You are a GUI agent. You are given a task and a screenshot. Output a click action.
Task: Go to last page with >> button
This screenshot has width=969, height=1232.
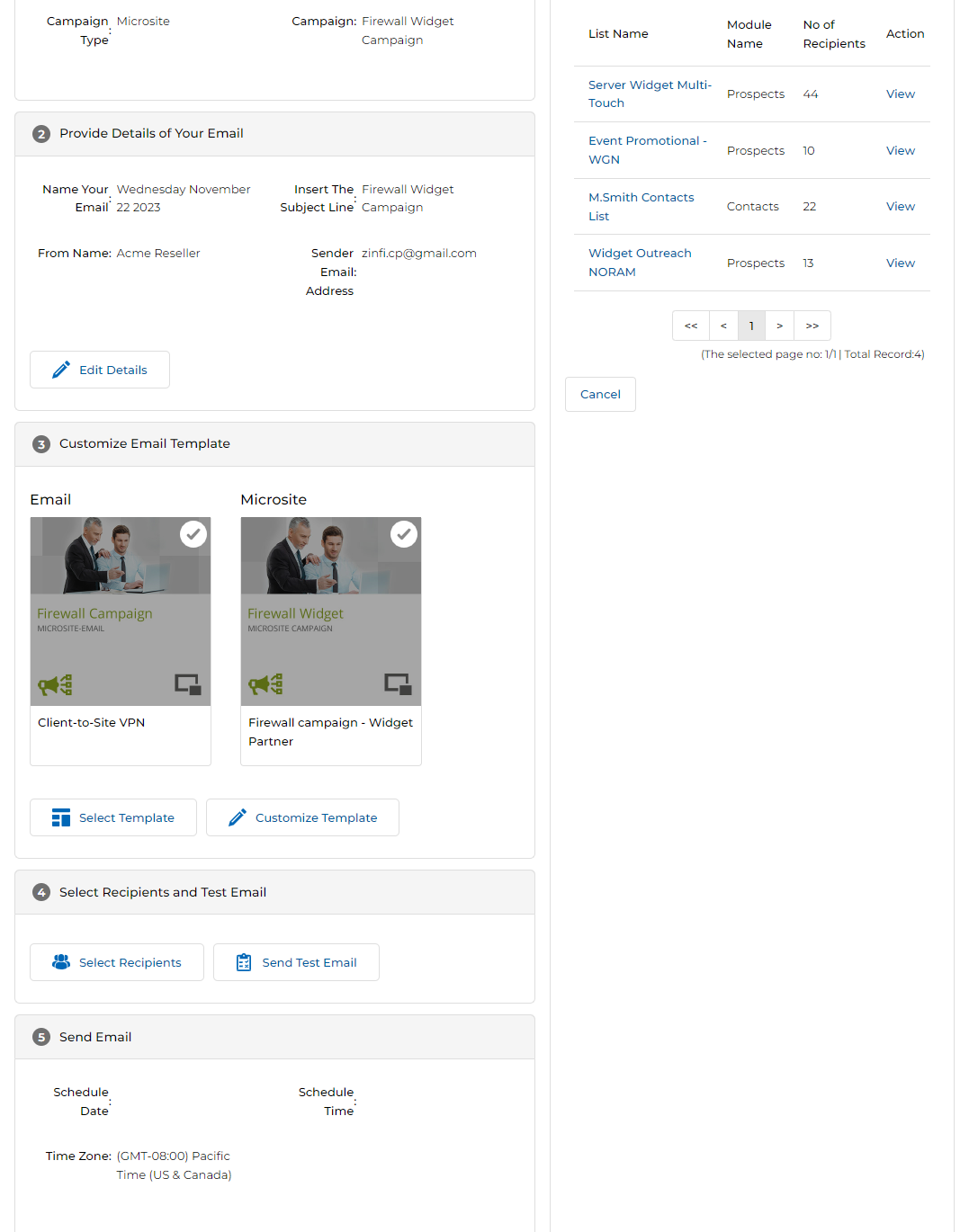[x=812, y=326]
